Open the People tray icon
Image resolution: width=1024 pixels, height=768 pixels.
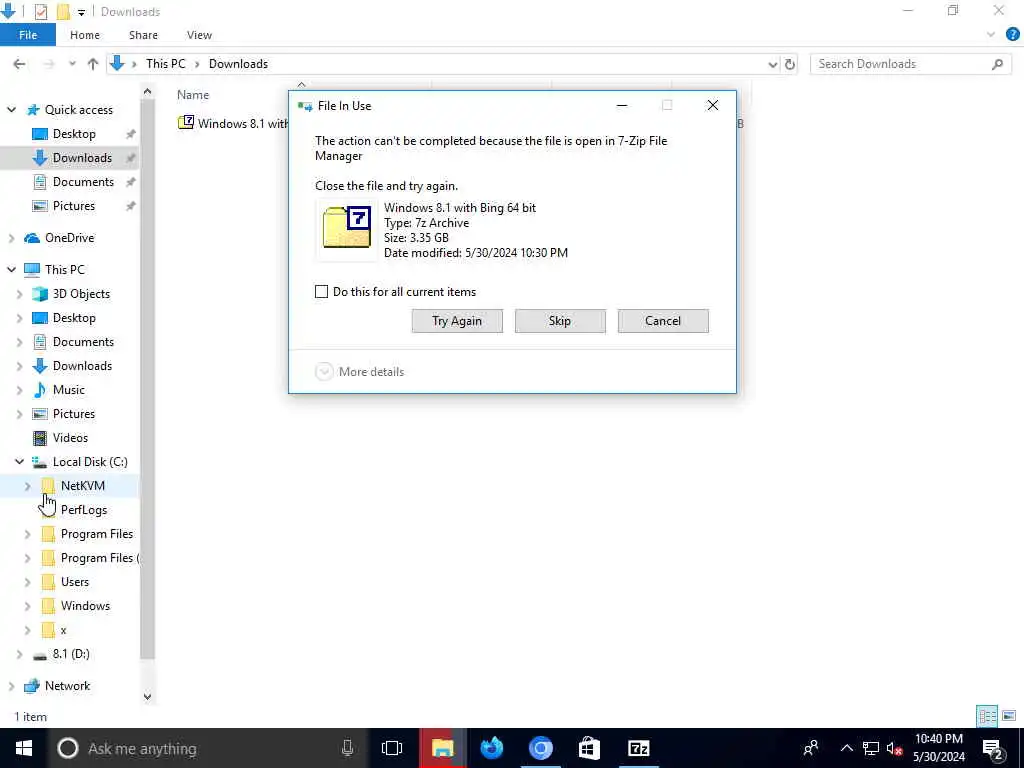coord(811,748)
